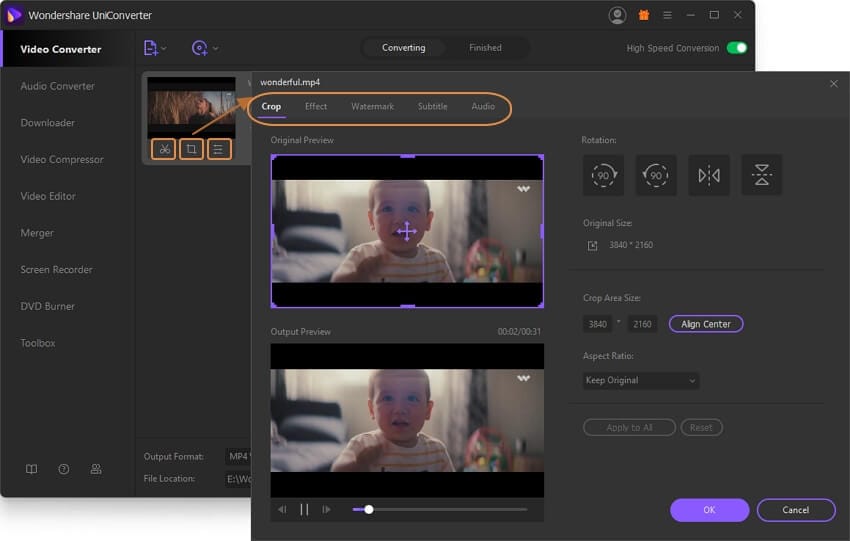Screen dimensions: 850x541
Task: Toggle High Speed Conversion switch
Action: click(737, 48)
